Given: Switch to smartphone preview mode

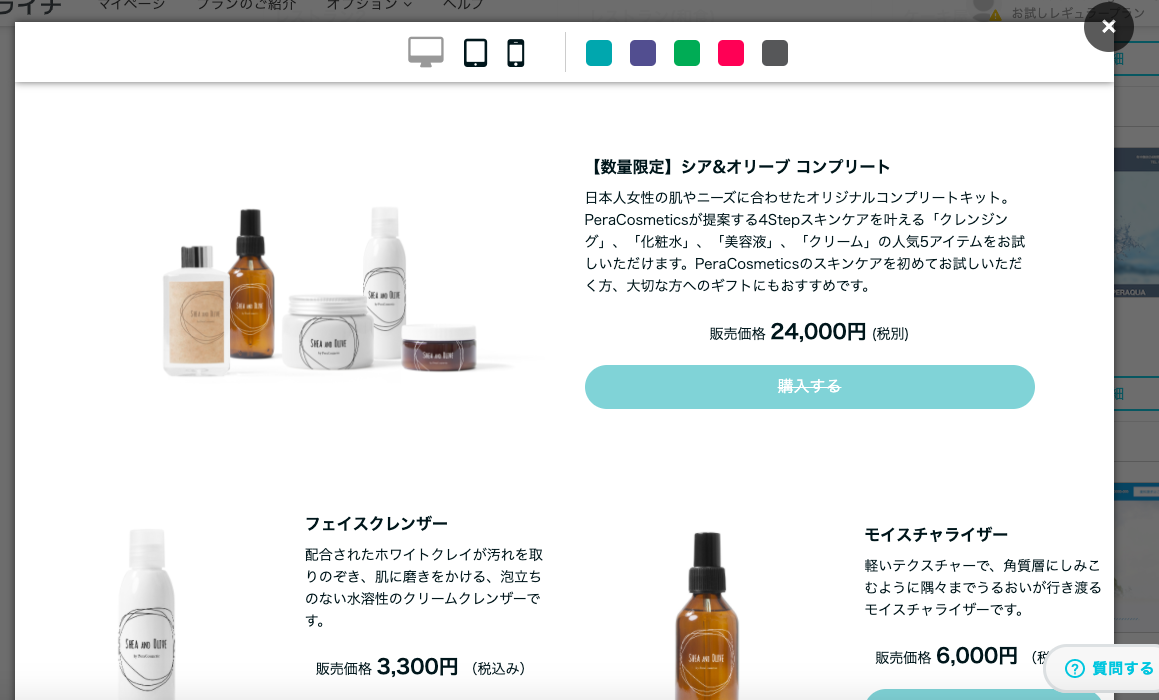Looking at the screenshot, I should 516,53.
